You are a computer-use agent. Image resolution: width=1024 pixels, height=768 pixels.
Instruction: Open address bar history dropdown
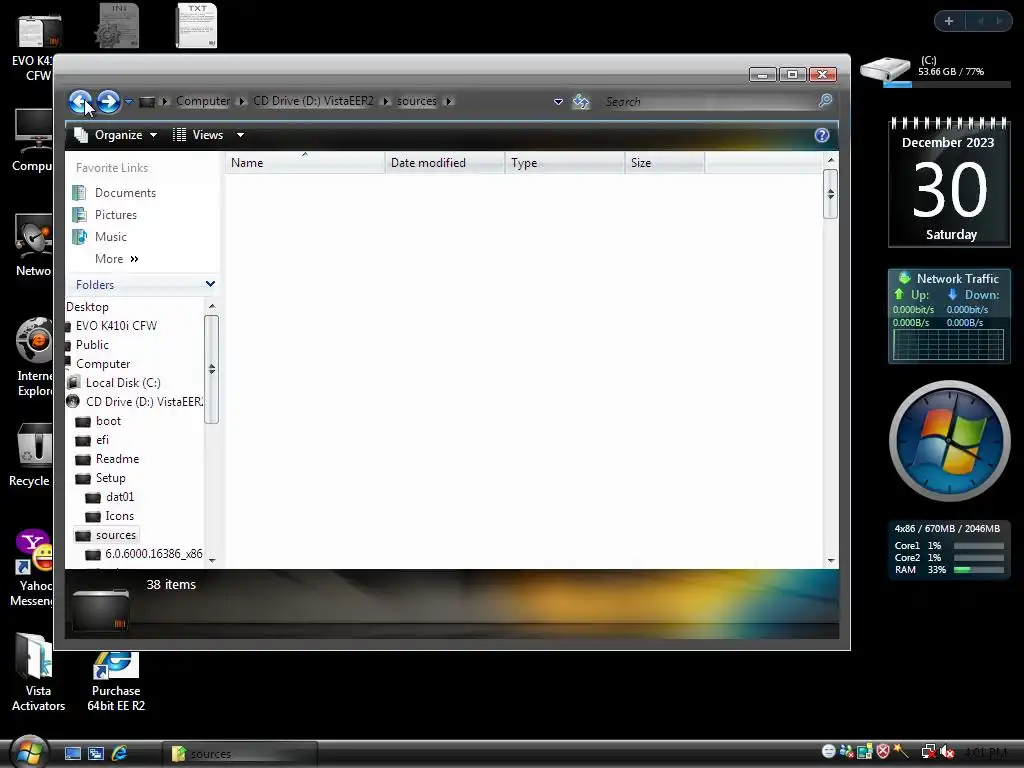point(558,102)
